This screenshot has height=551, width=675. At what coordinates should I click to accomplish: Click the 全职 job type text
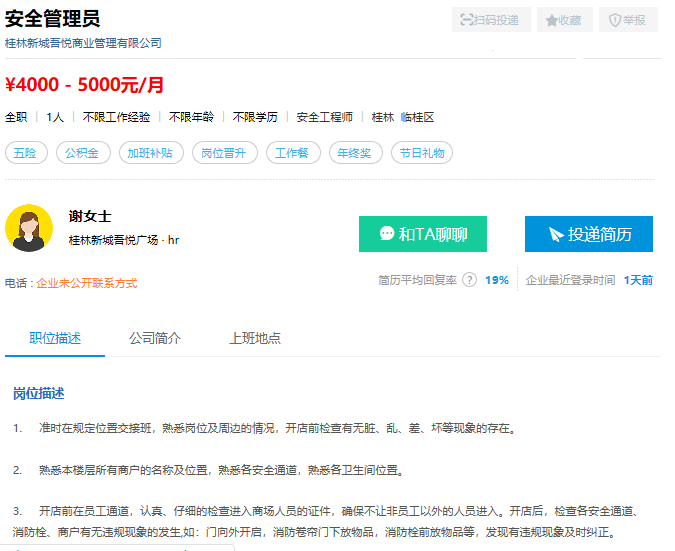tap(16, 117)
